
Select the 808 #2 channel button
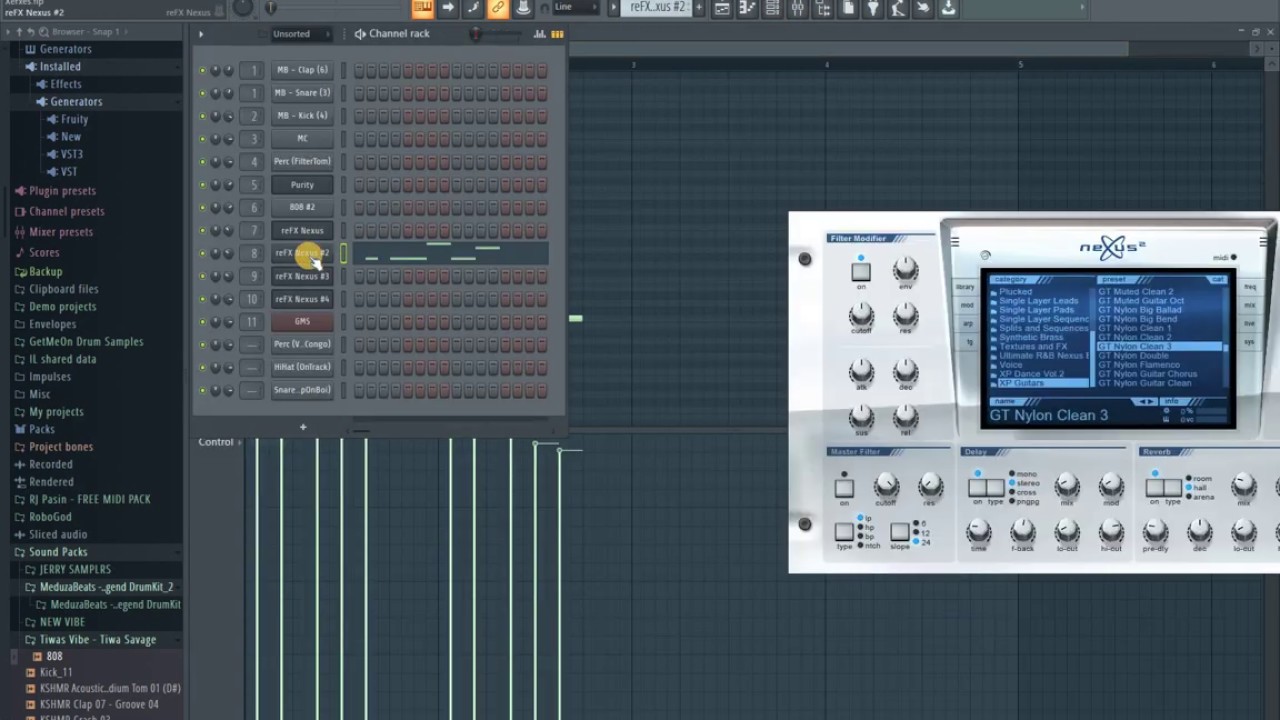[x=302, y=208]
